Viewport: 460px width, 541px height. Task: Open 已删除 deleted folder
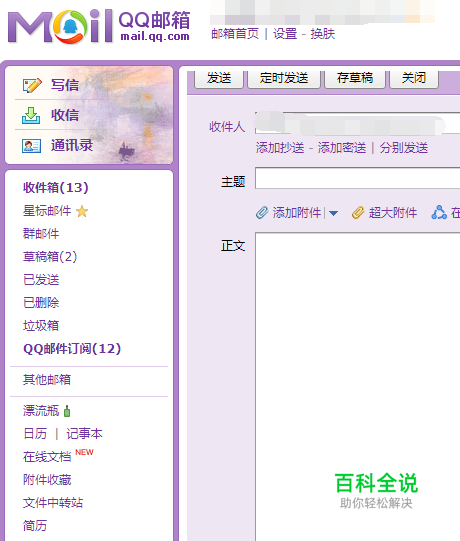pyautogui.click(x=41, y=303)
